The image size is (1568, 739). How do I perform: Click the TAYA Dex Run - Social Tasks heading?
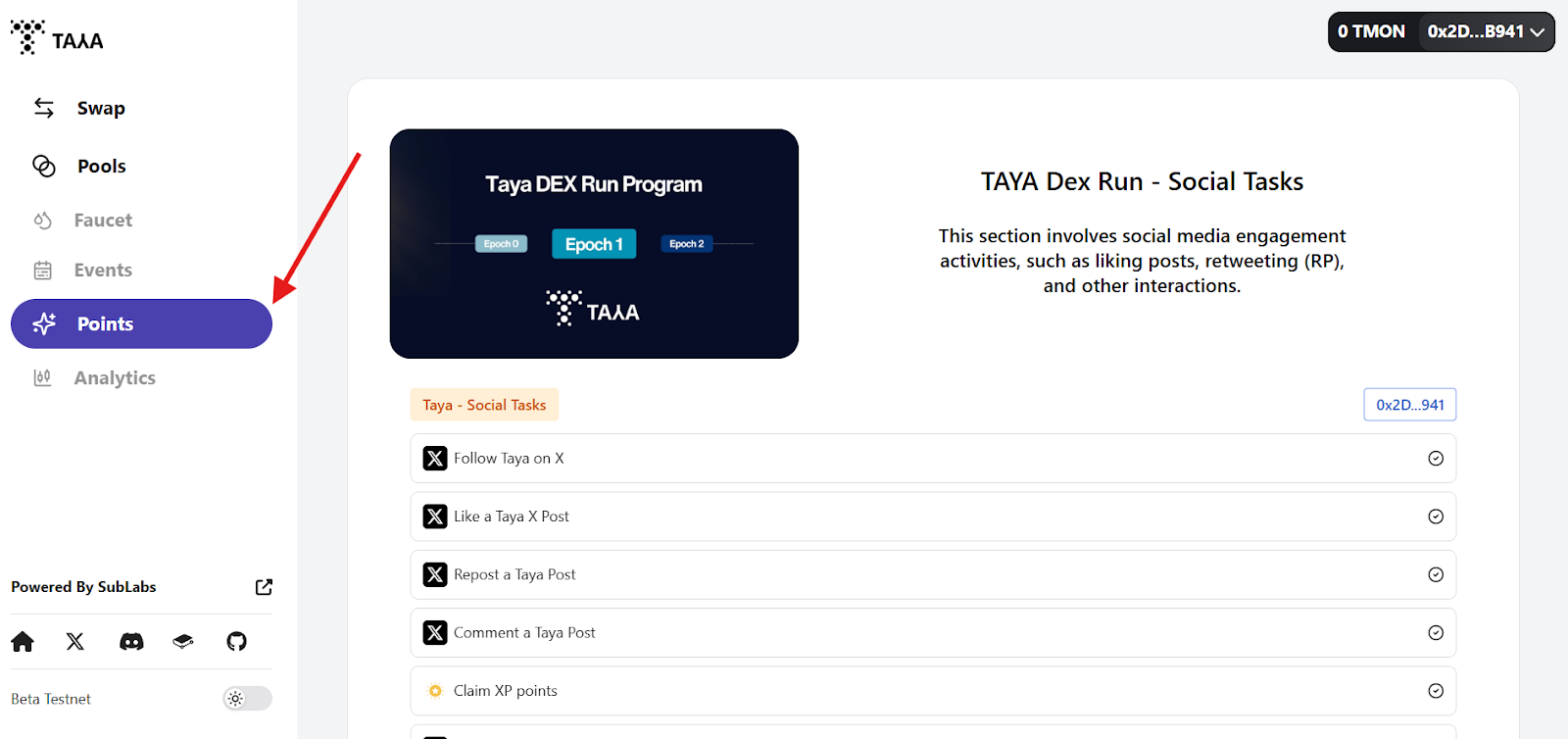(1142, 181)
